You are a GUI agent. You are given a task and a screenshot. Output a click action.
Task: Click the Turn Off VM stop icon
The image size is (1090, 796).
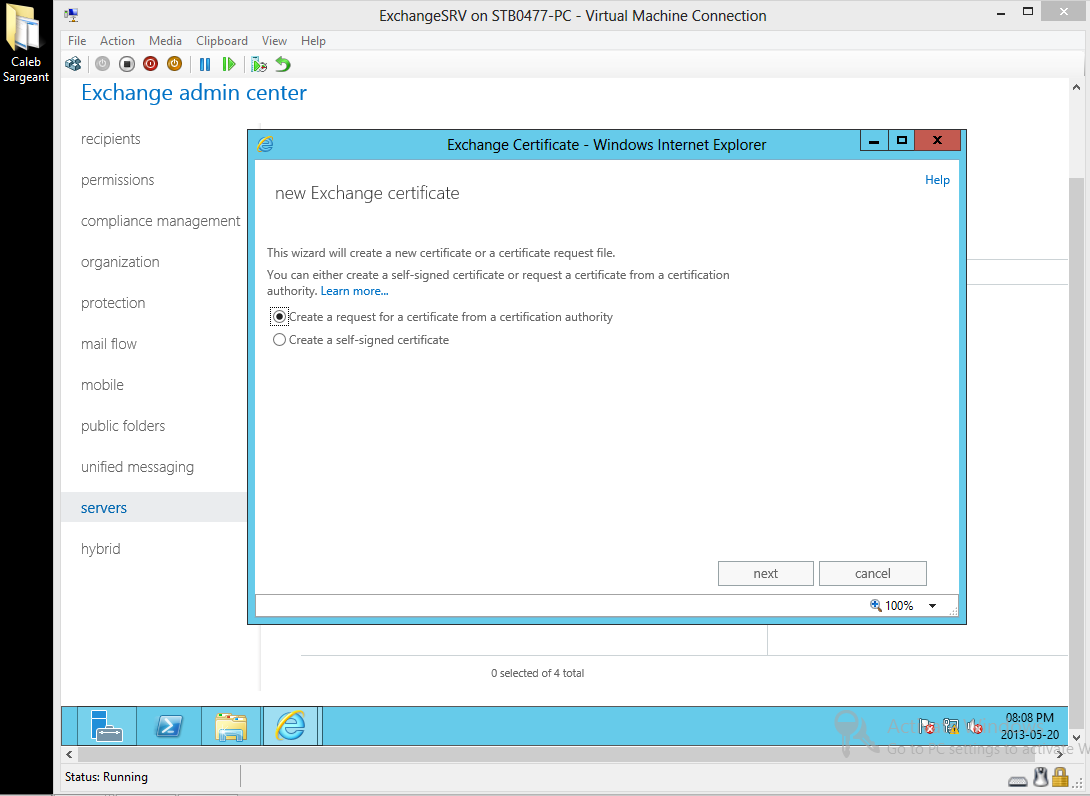(127, 64)
